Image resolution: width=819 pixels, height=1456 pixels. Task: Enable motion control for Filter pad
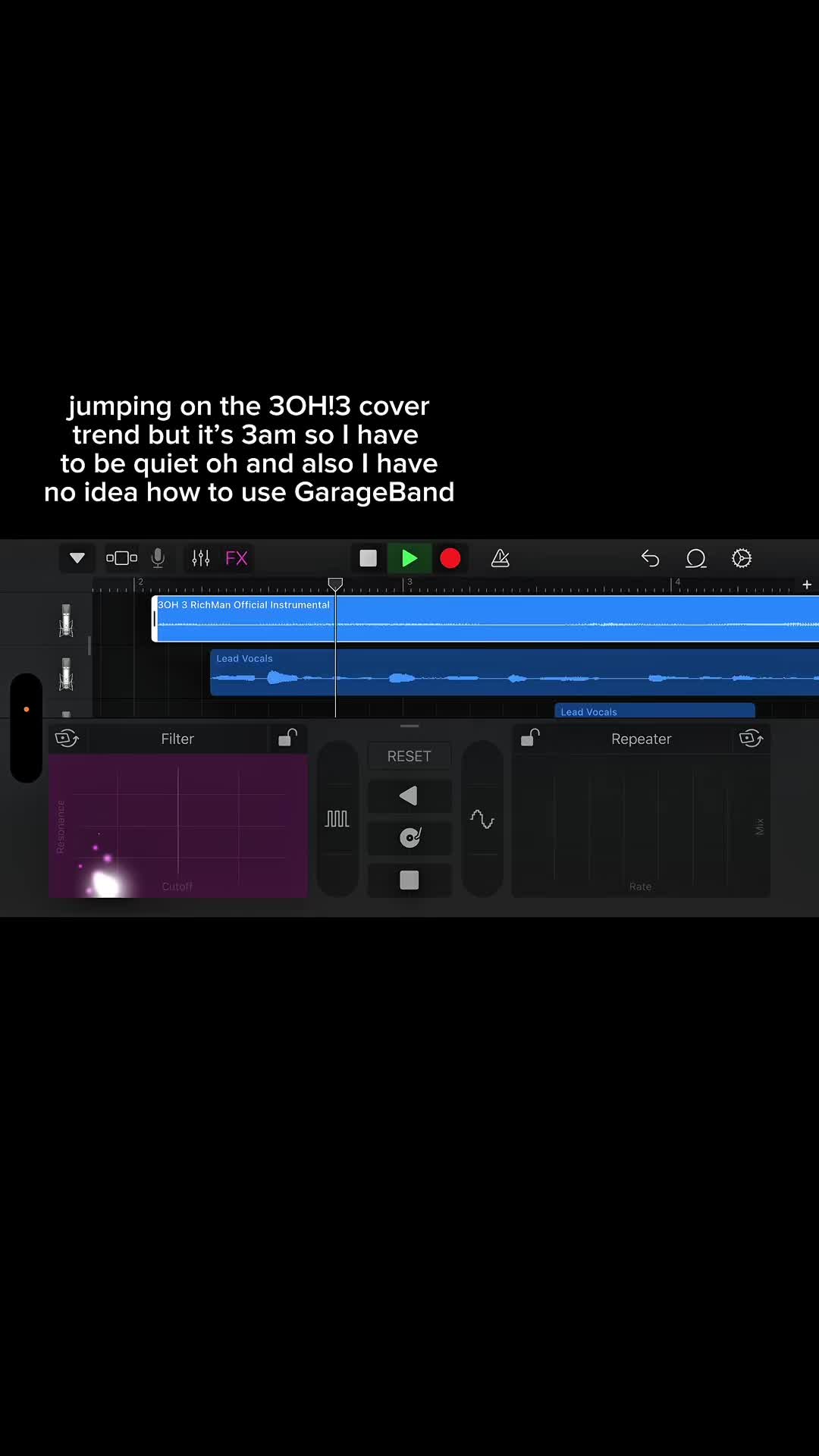pos(67,739)
